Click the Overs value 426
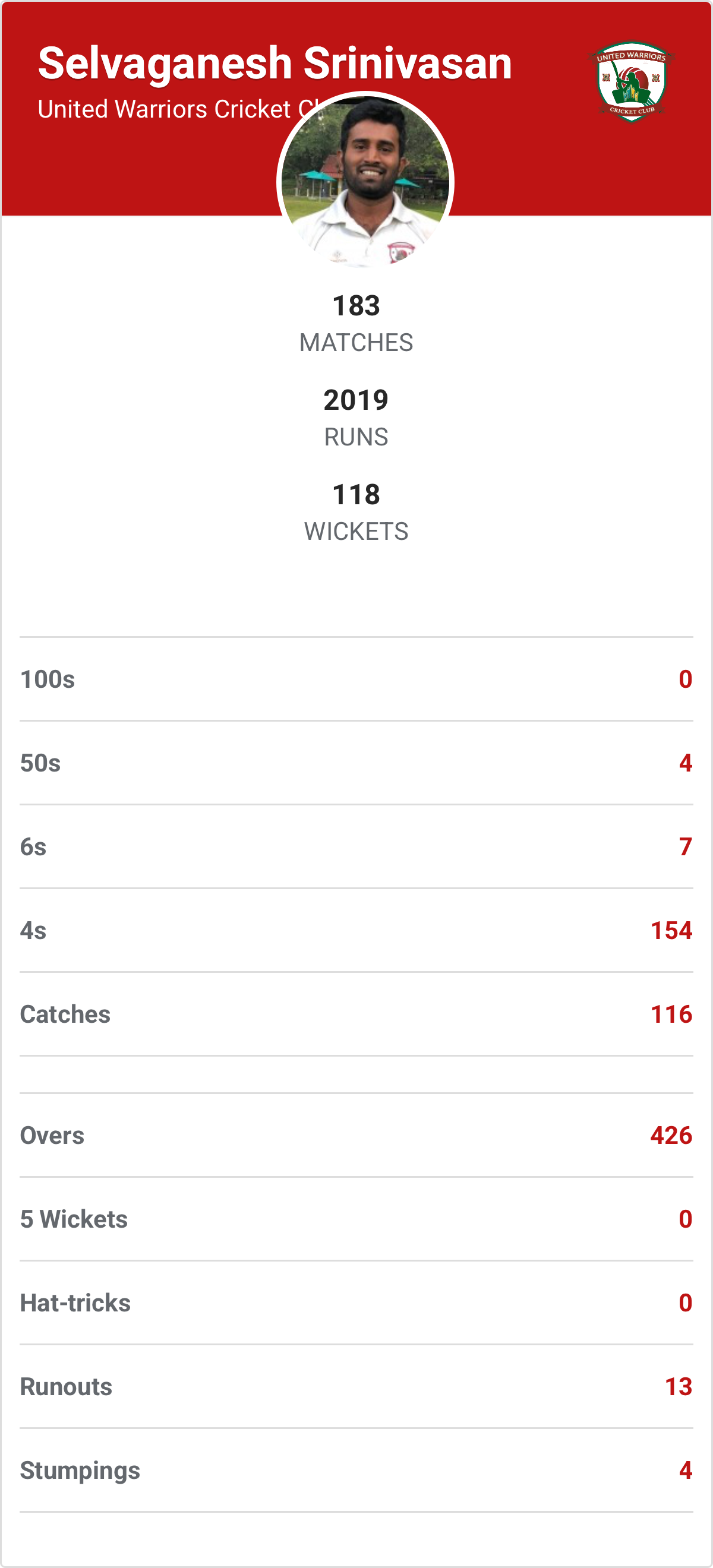 (671, 1135)
